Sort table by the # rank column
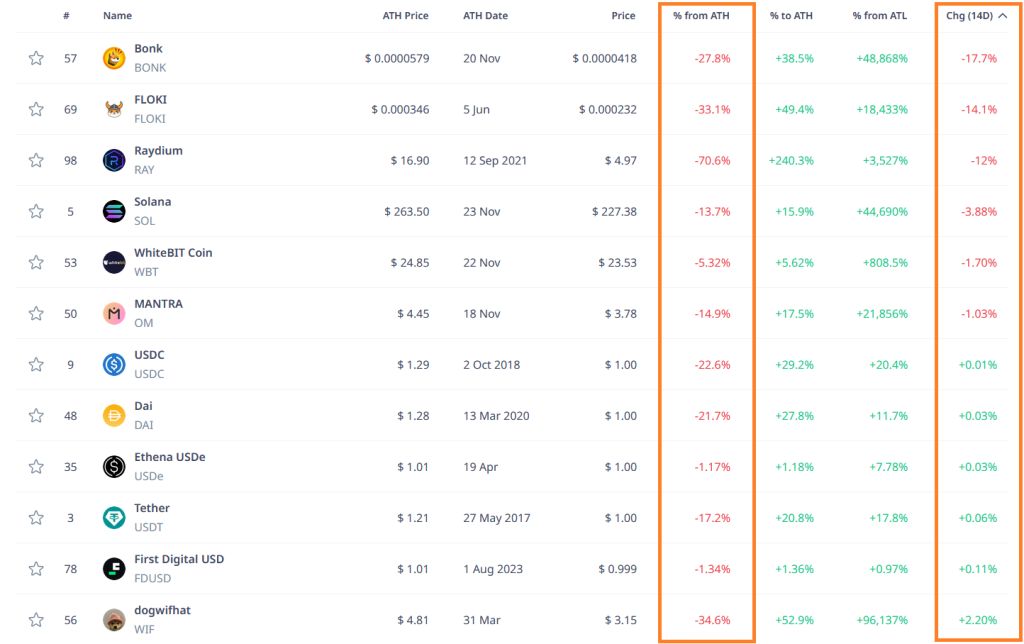This screenshot has height=644, width=1024. pos(67,16)
